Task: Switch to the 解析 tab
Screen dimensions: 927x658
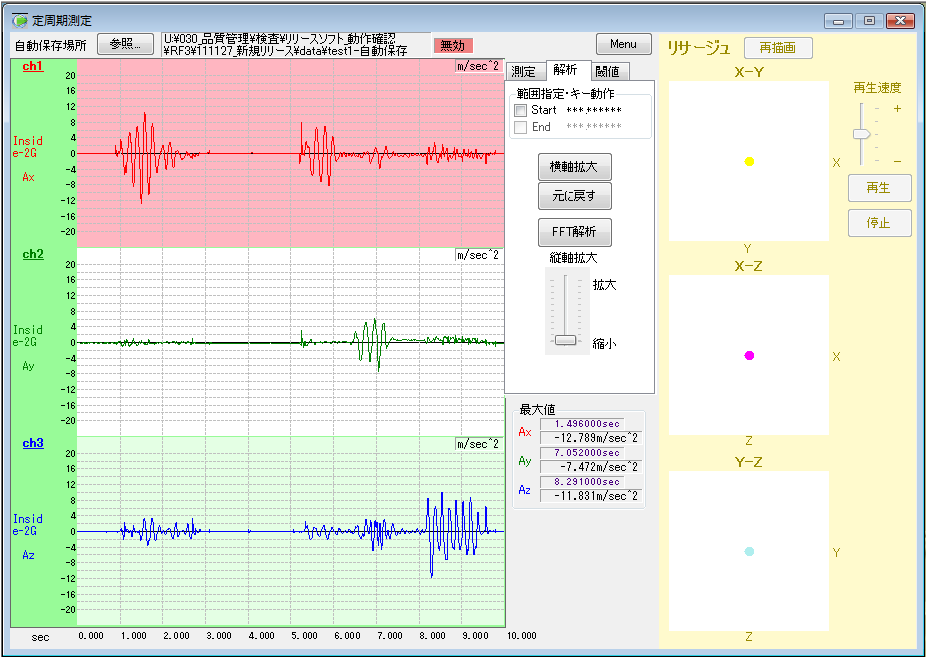Action: click(x=568, y=70)
